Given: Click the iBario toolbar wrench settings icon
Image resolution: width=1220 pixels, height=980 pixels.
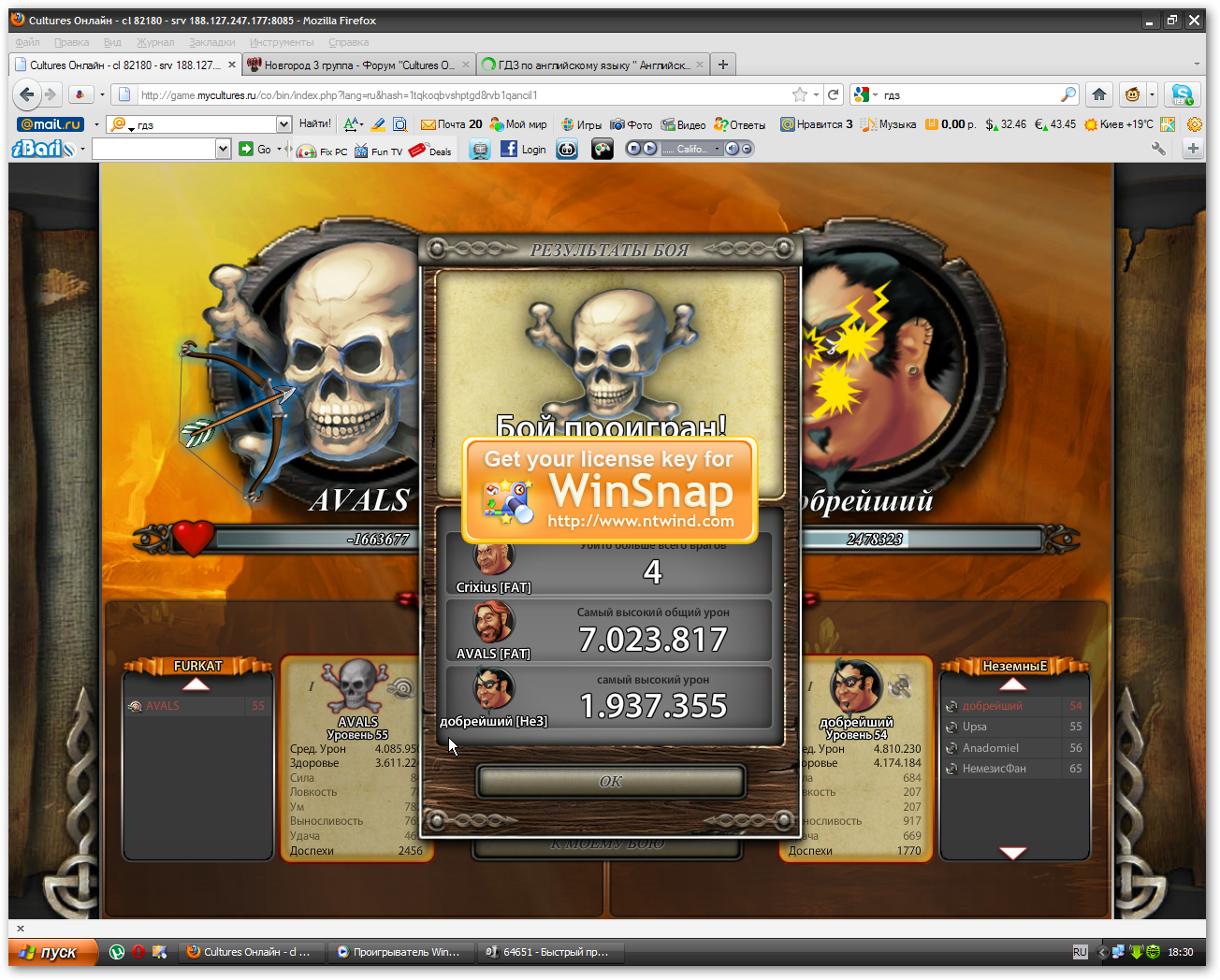Looking at the screenshot, I should [x=1158, y=149].
